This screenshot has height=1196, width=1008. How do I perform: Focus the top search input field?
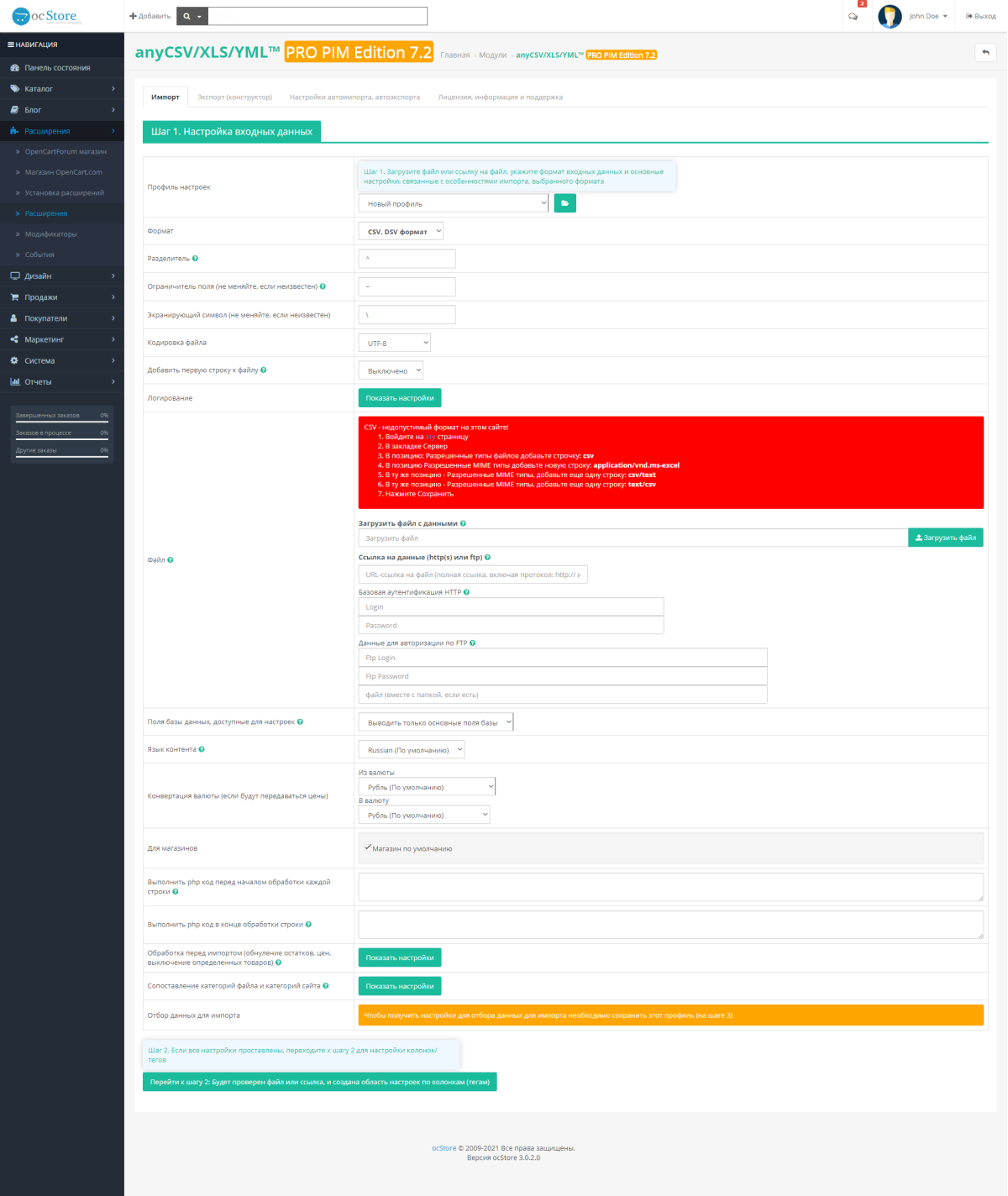click(318, 16)
